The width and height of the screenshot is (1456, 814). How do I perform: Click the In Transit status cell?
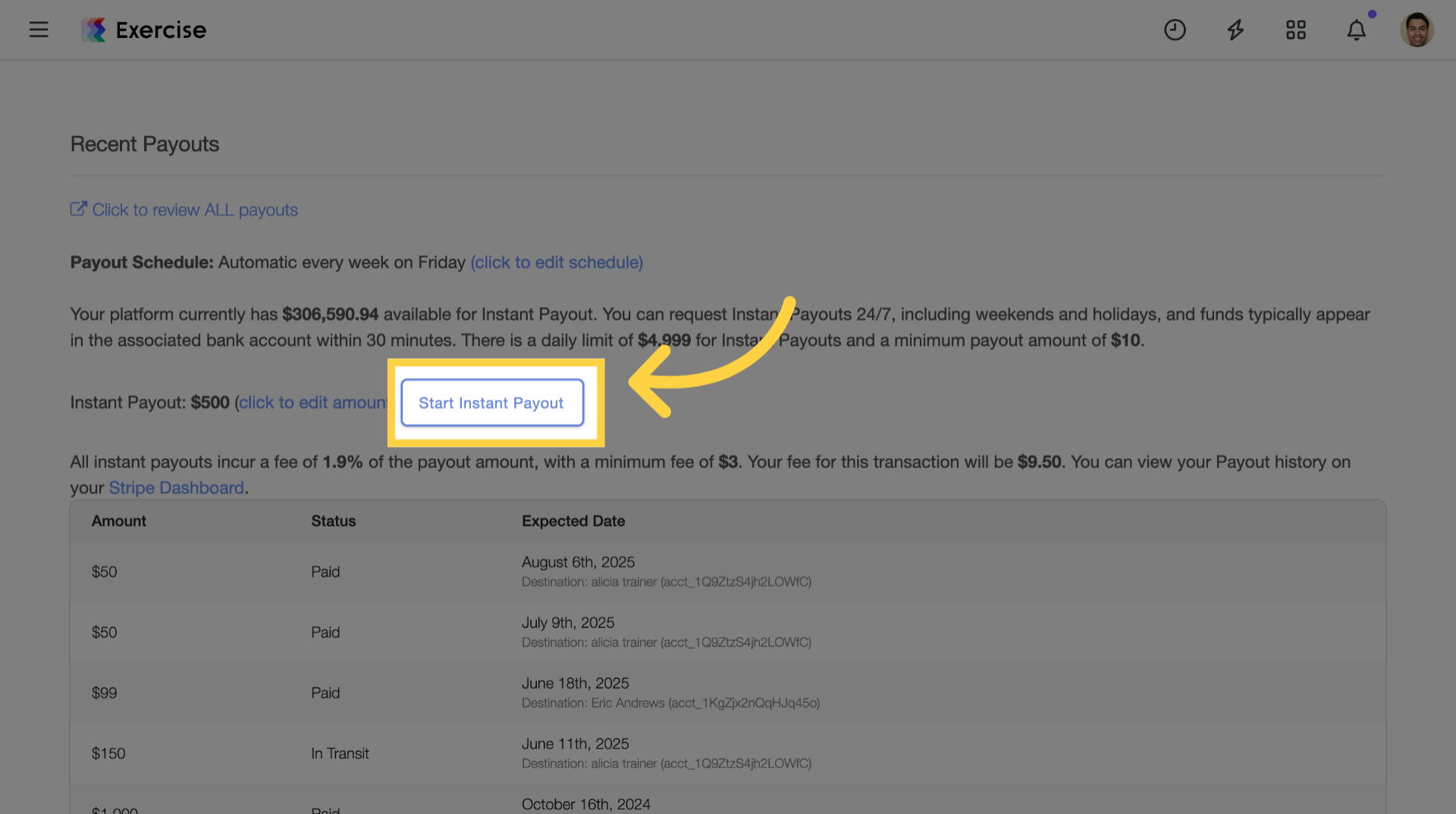[x=340, y=754]
